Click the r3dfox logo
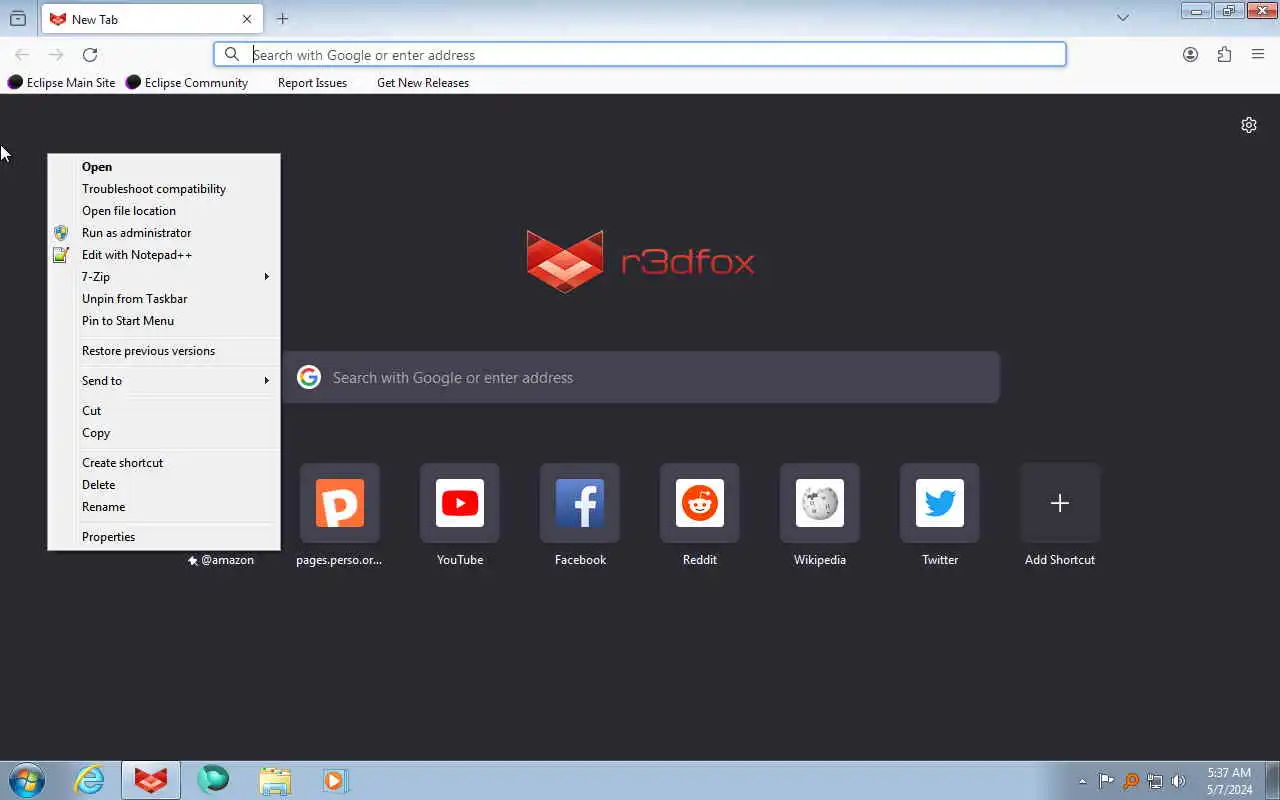 (x=640, y=262)
